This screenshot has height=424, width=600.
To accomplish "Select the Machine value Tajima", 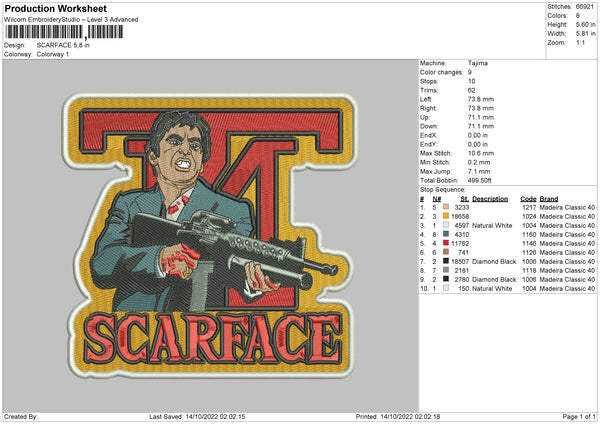I will pyautogui.click(x=478, y=63).
